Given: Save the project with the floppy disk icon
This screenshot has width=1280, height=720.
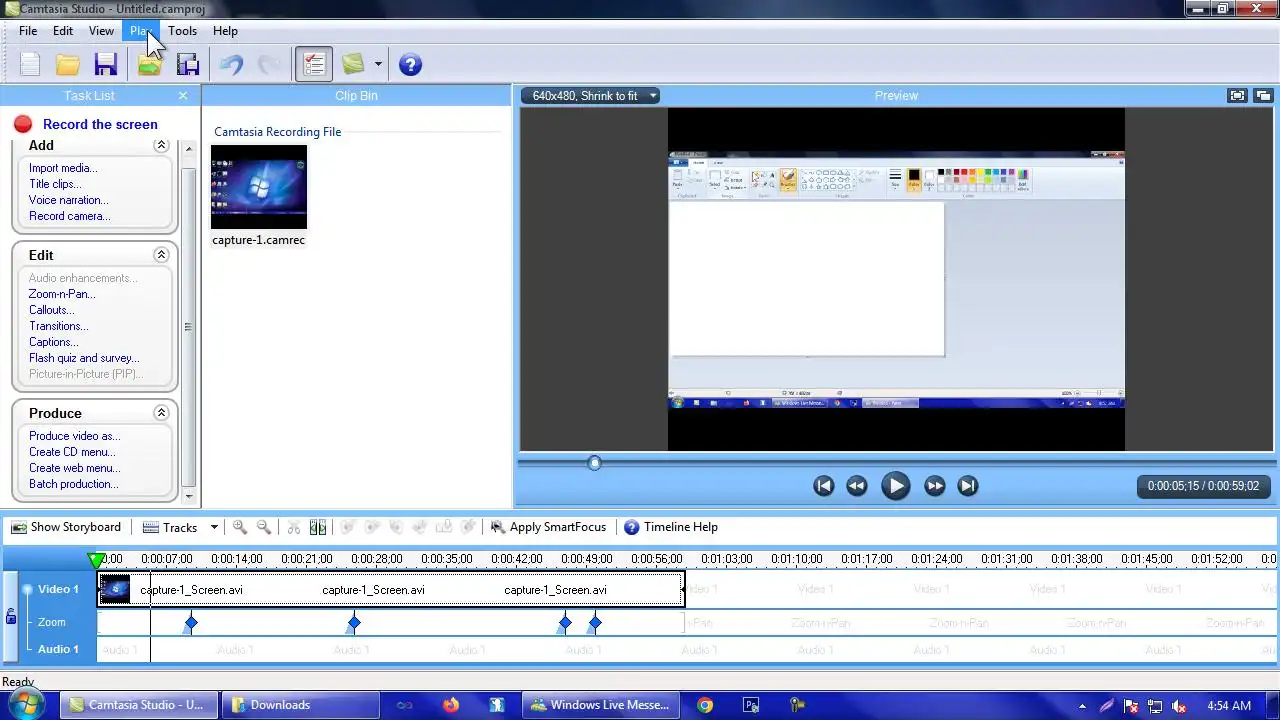Looking at the screenshot, I should pos(105,65).
